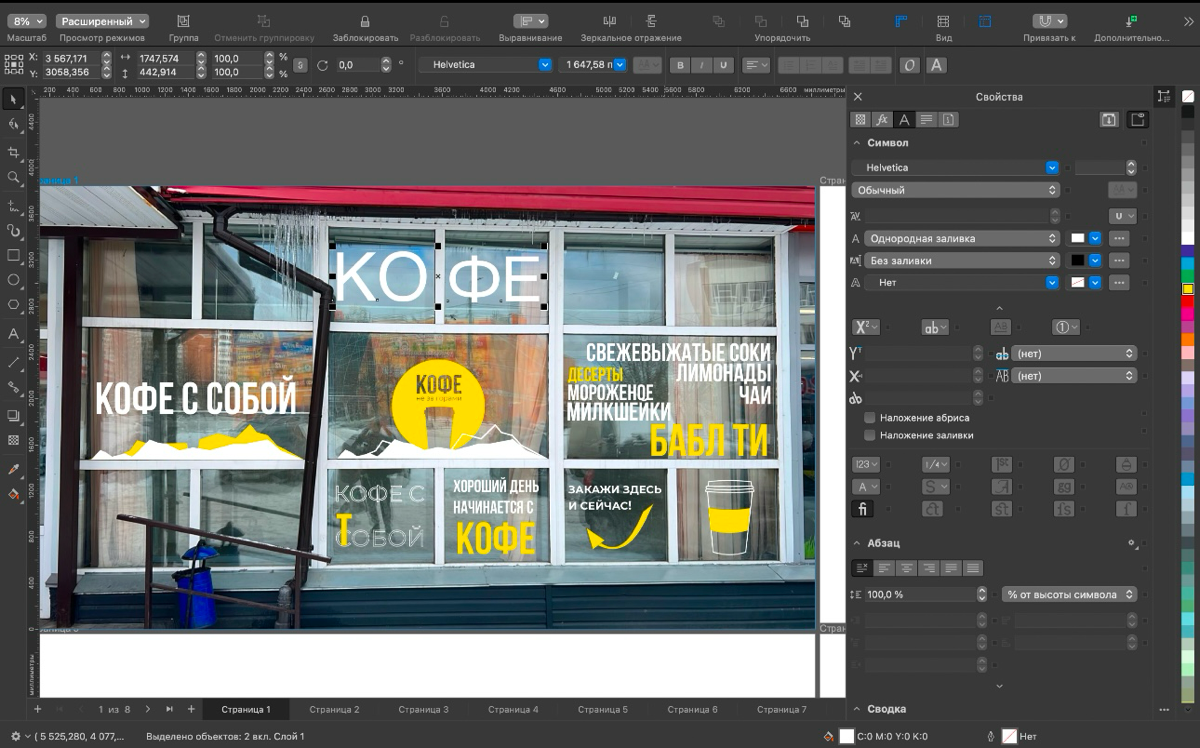Select center paragraph alignment in Абзац

[906, 568]
